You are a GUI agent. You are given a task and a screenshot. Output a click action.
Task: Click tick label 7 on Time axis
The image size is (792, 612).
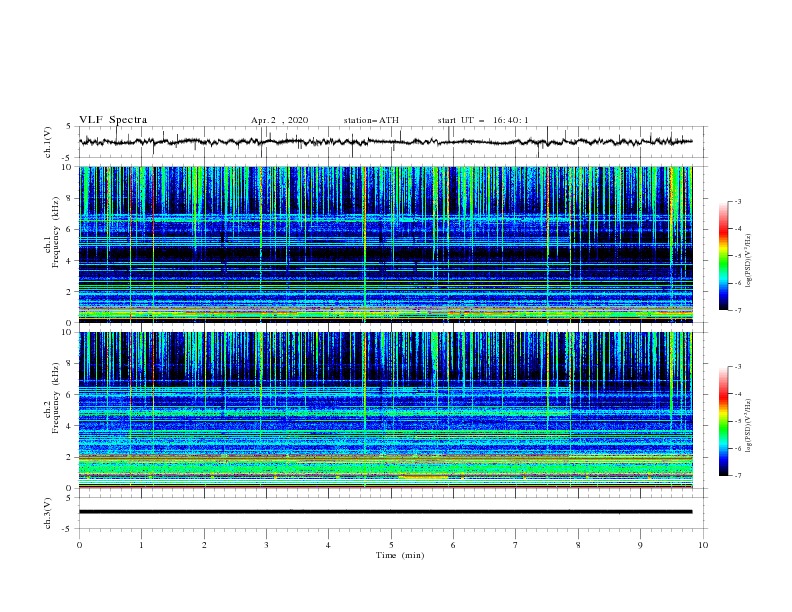pyautogui.click(x=516, y=545)
